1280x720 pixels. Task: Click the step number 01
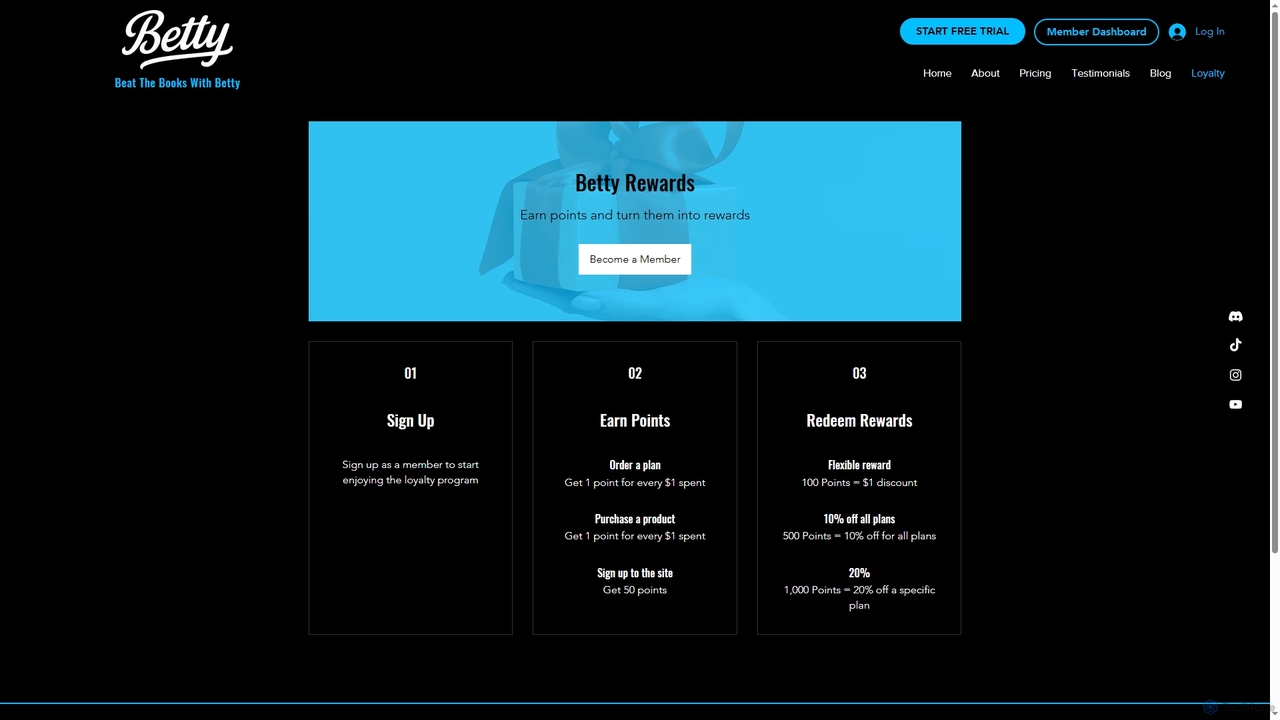tap(410, 373)
